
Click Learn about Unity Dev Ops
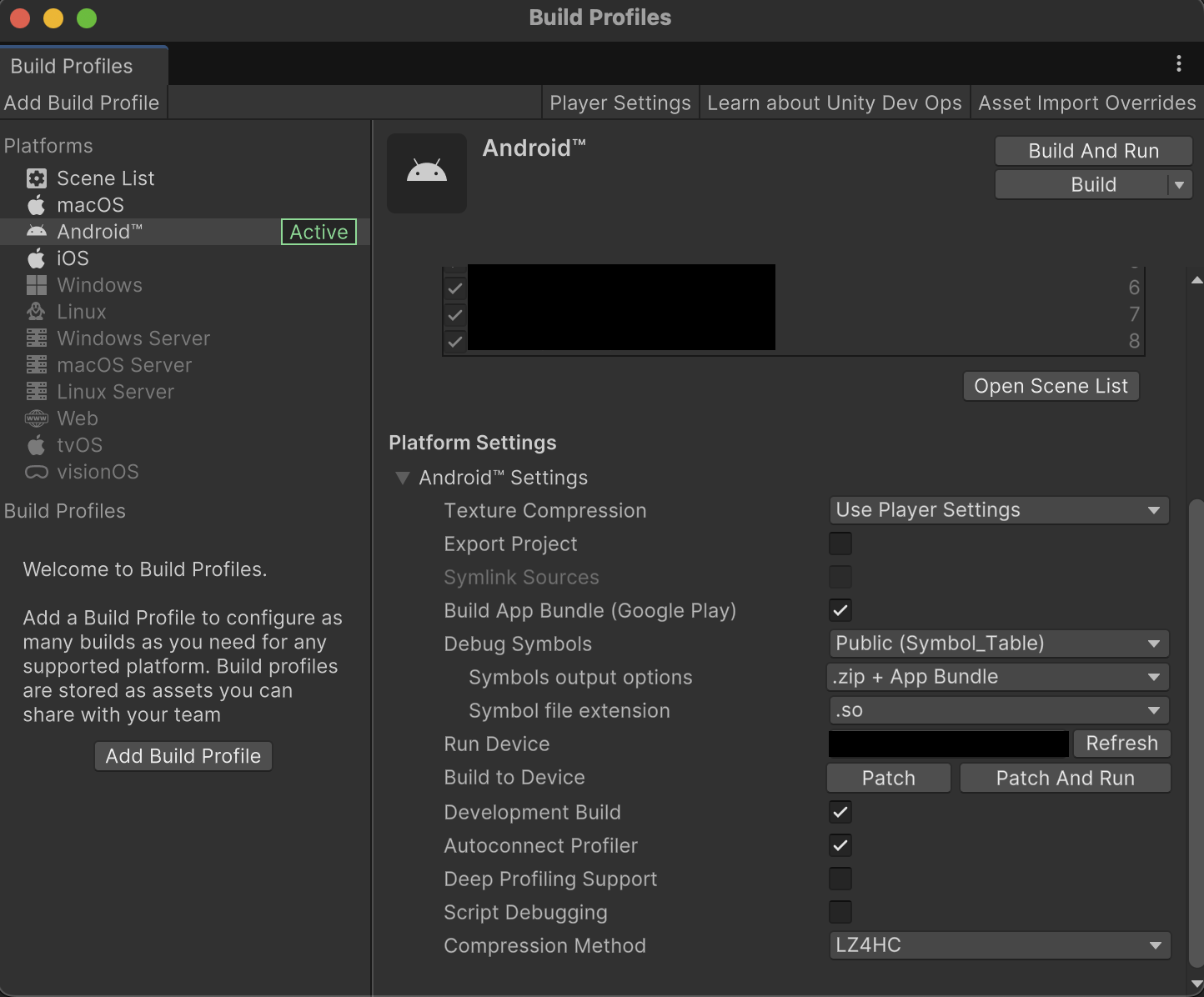click(x=835, y=103)
